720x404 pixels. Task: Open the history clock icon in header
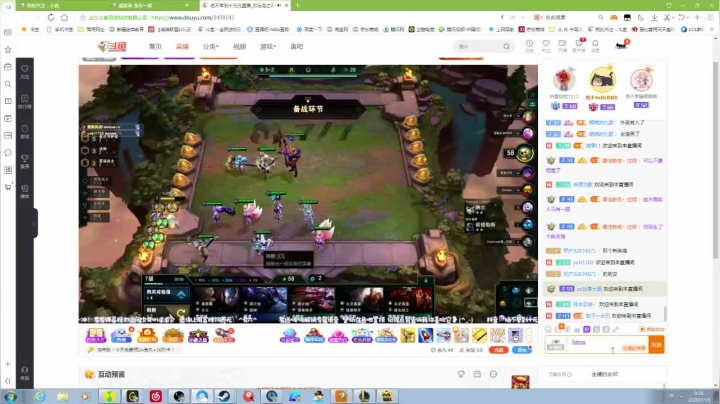(529, 45)
